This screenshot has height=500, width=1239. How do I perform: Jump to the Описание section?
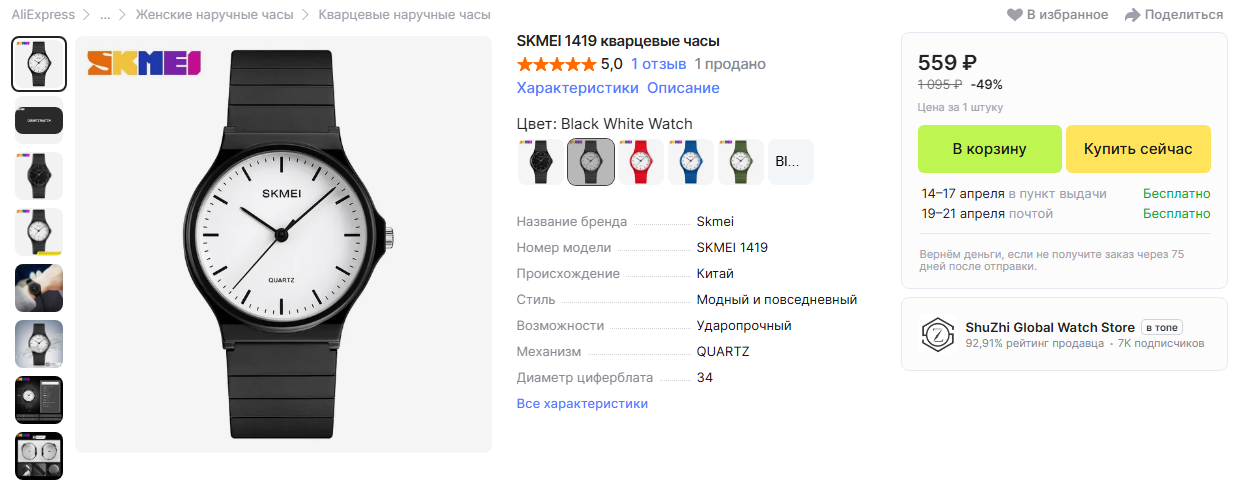pos(683,88)
